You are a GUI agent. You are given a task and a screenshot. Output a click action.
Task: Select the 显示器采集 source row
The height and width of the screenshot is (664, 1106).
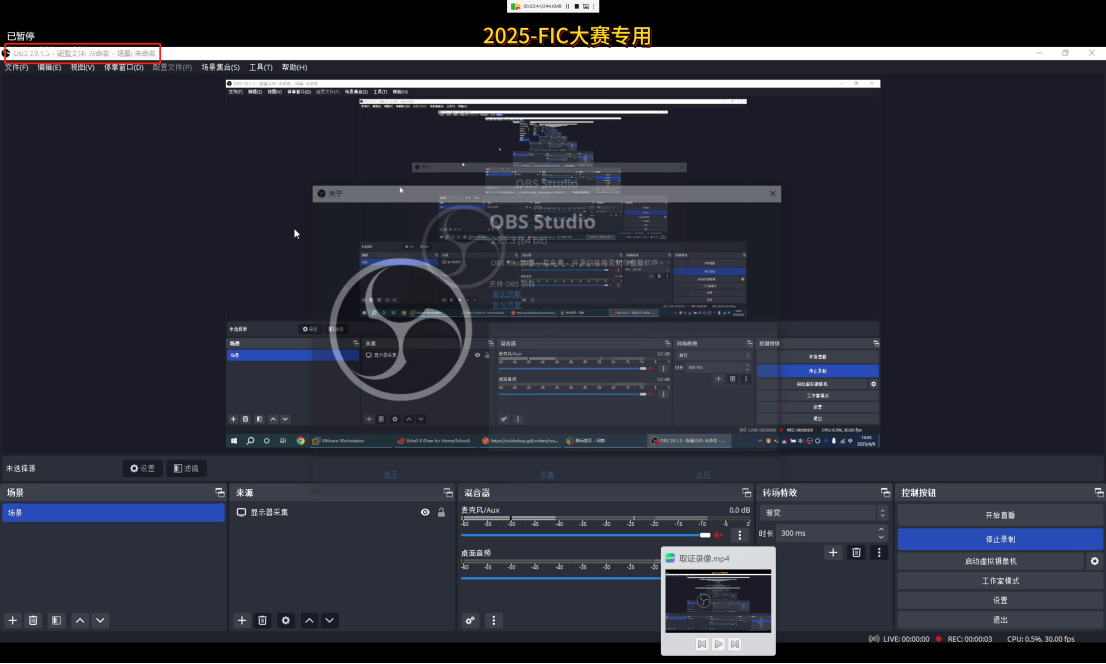click(x=342, y=512)
